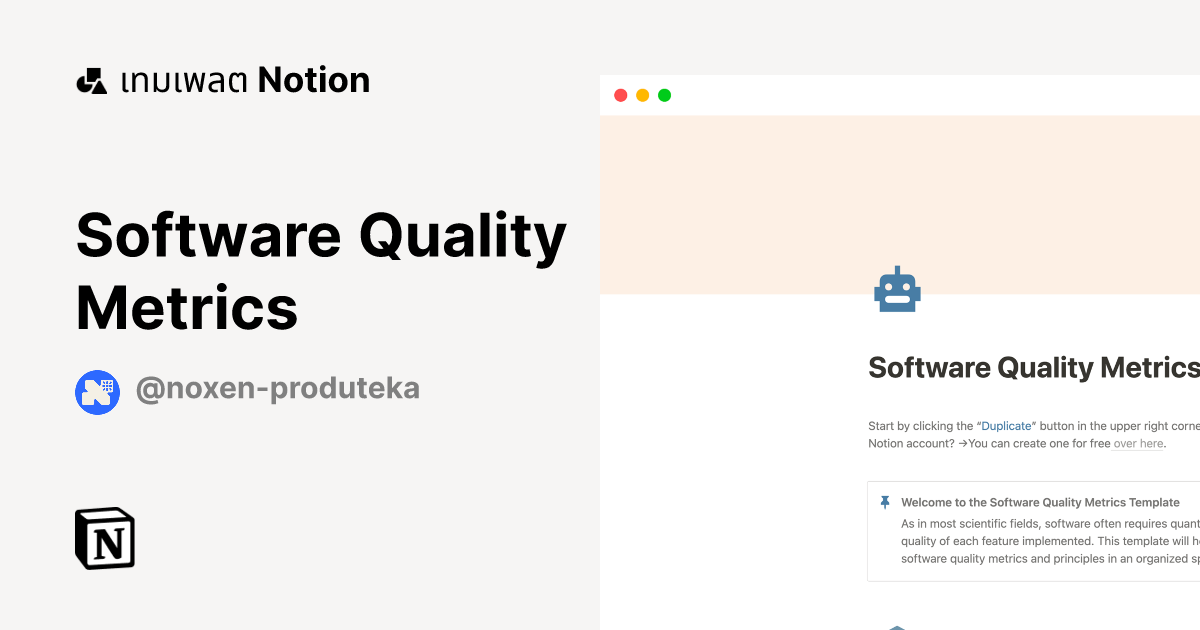Click the เทมเพลต Notion site logo mark
The height and width of the screenshot is (630, 1200).
click(91, 80)
